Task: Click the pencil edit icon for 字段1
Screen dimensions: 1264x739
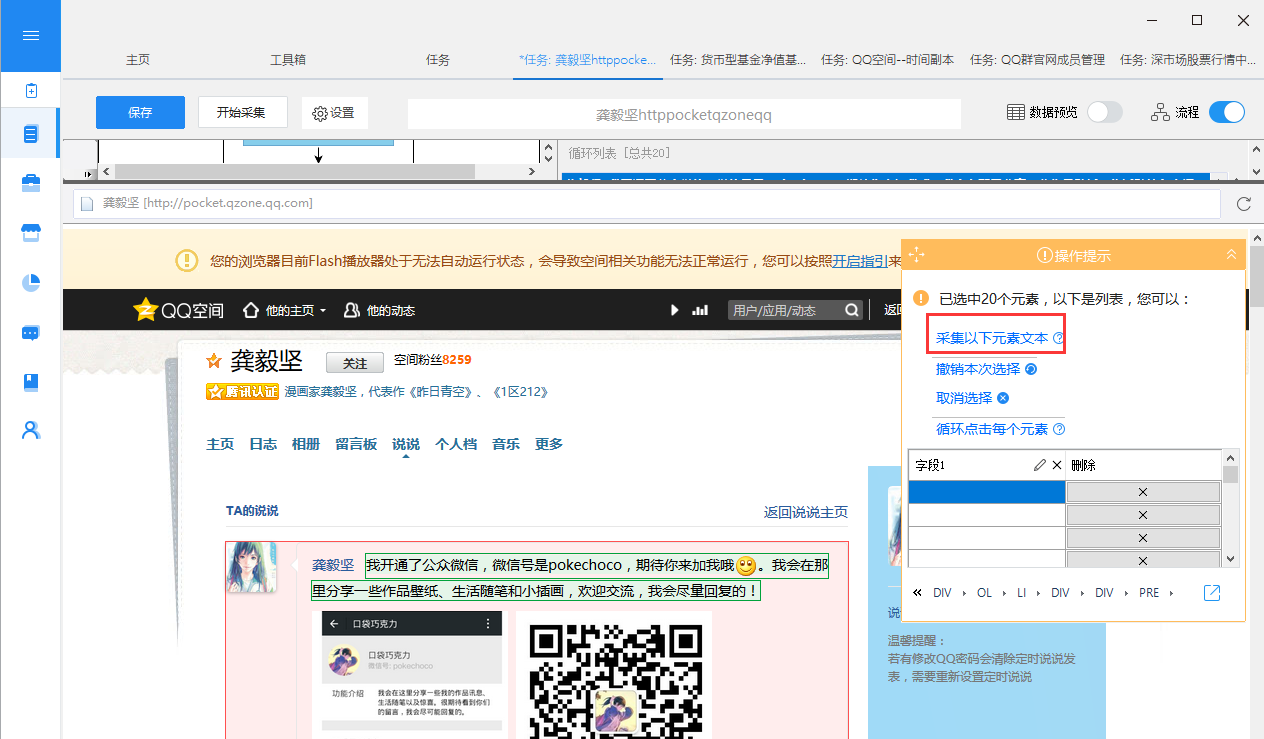Action: [1040, 465]
